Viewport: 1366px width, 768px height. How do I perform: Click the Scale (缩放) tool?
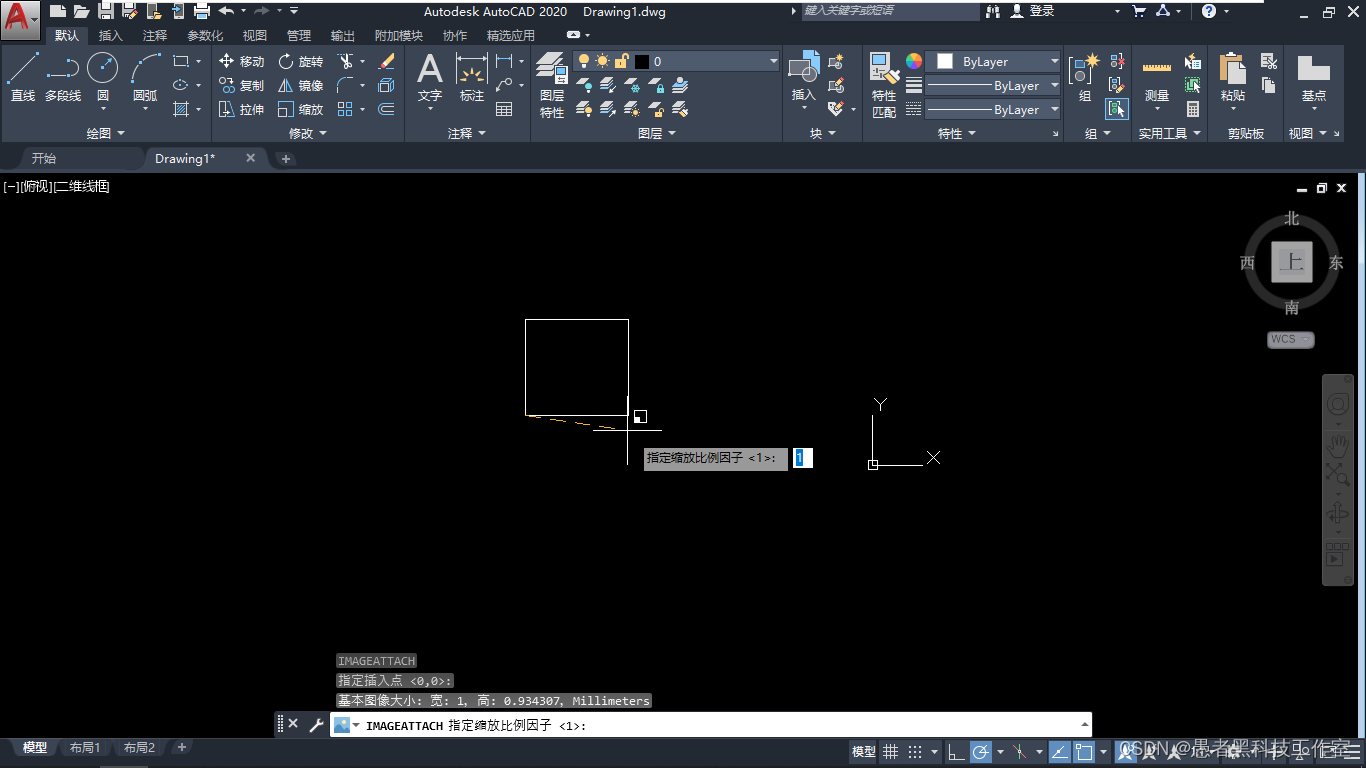click(x=301, y=109)
